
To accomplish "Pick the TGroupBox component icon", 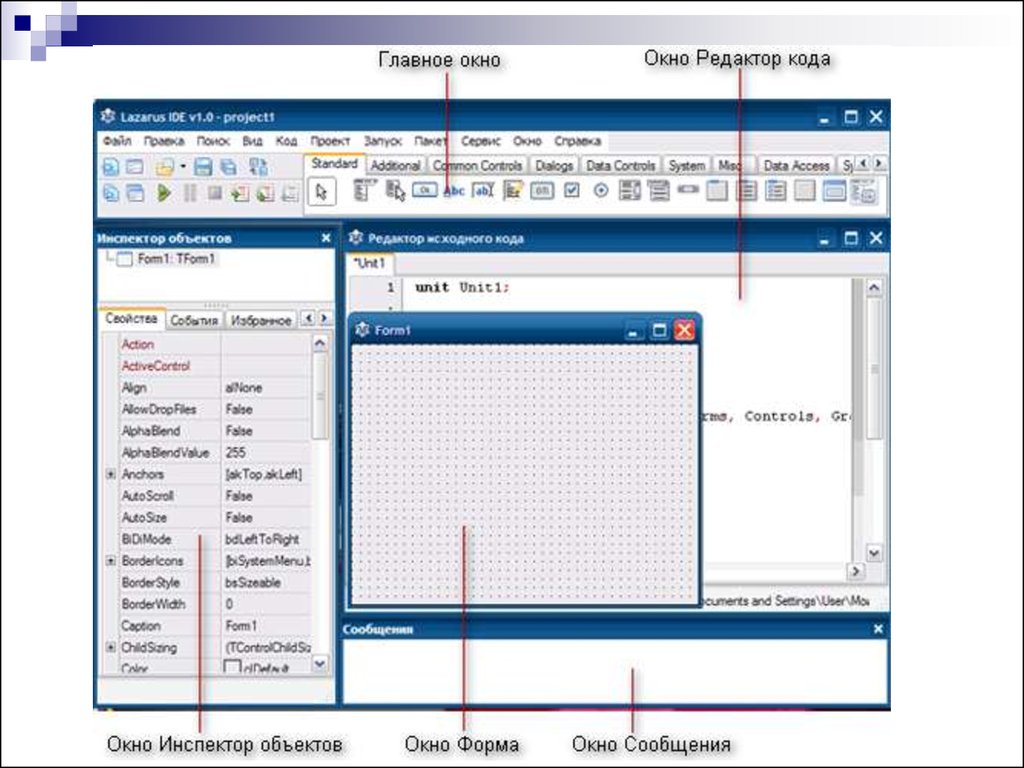I will (x=717, y=190).
